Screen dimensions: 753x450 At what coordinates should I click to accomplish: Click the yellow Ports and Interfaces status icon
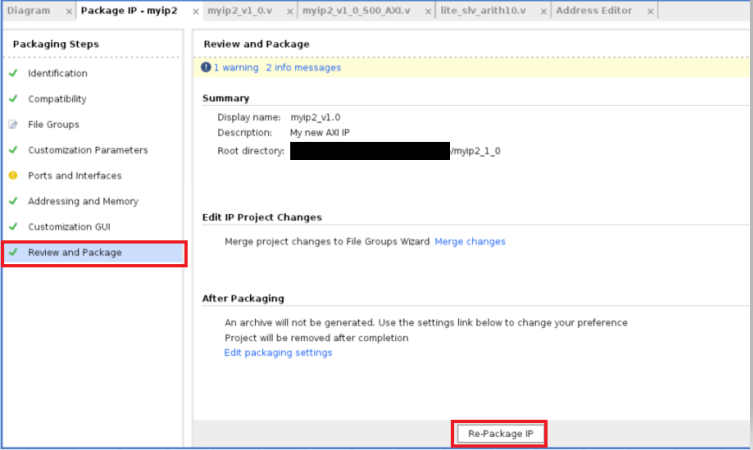pos(13,176)
